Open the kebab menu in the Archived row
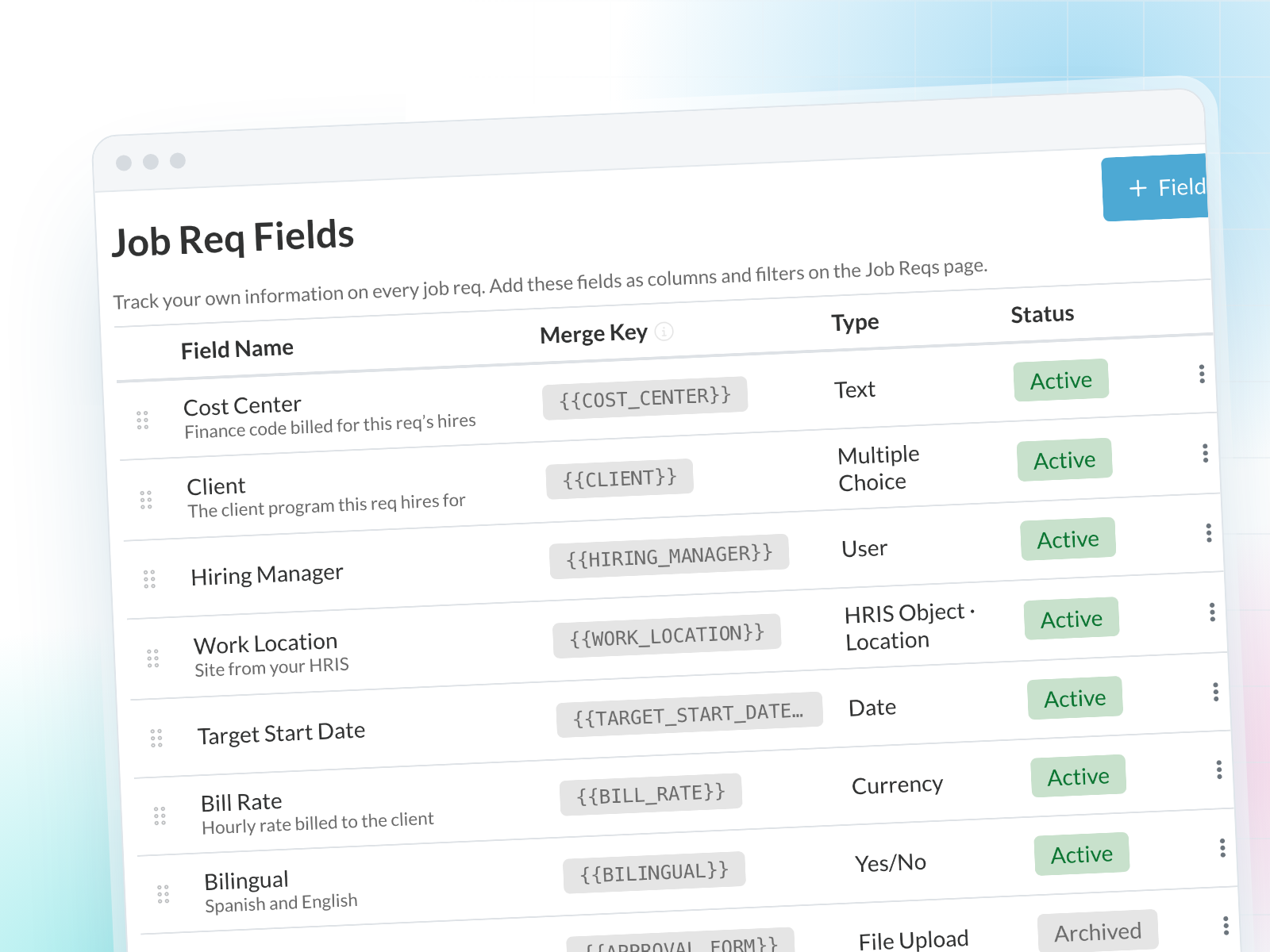The height and width of the screenshot is (952, 1270). (x=1226, y=926)
